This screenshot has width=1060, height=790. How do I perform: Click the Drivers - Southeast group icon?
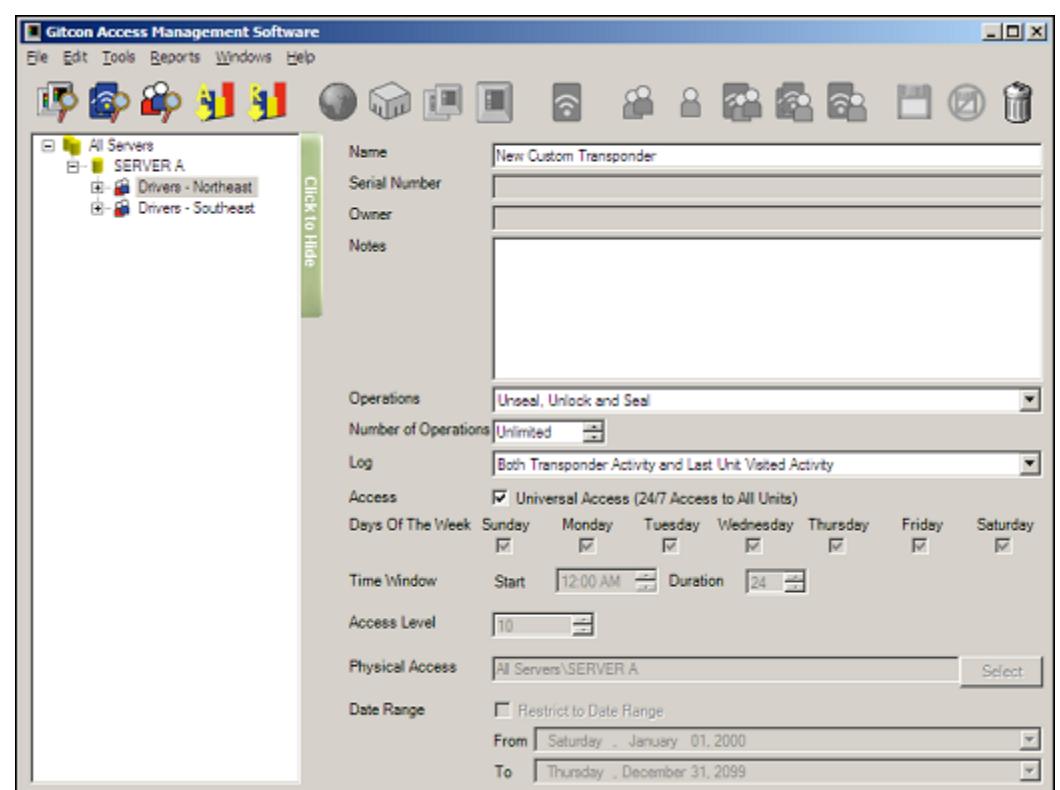click(x=122, y=208)
